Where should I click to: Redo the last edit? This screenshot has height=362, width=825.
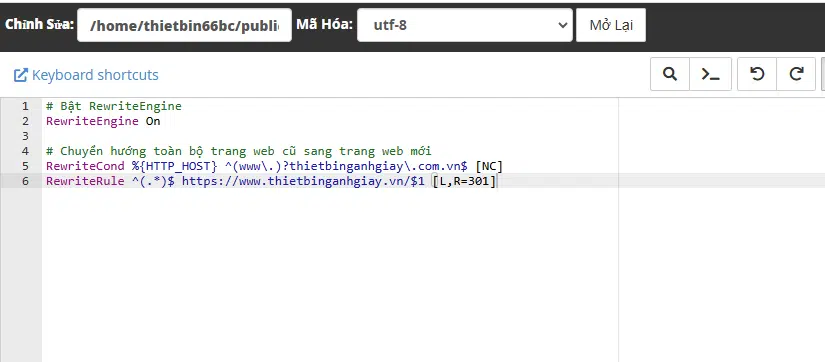[x=796, y=74]
